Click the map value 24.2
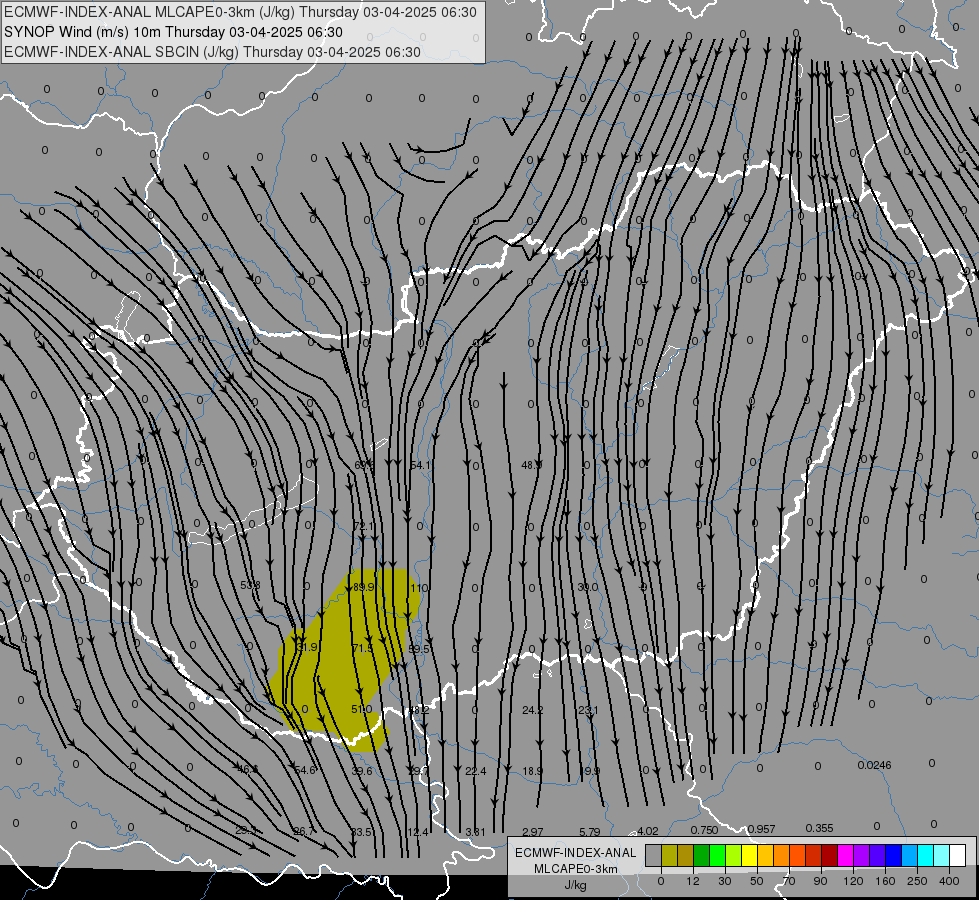 tap(533, 710)
